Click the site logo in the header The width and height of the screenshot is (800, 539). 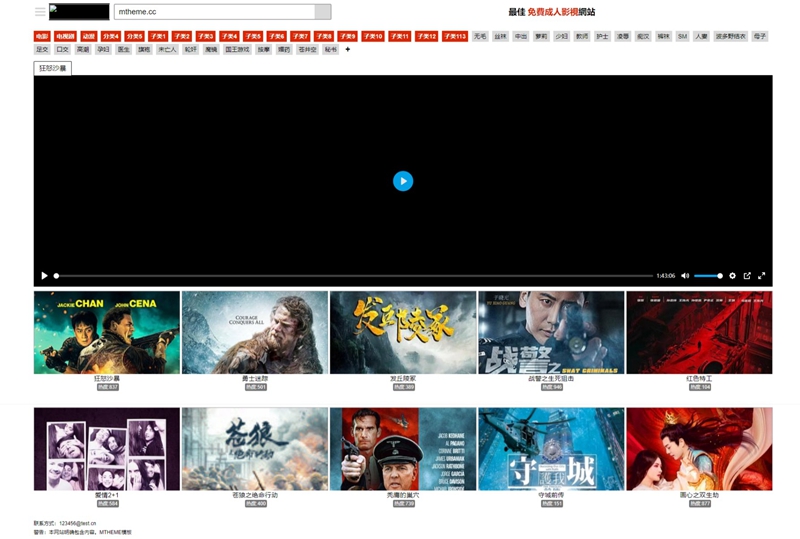point(79,12)
